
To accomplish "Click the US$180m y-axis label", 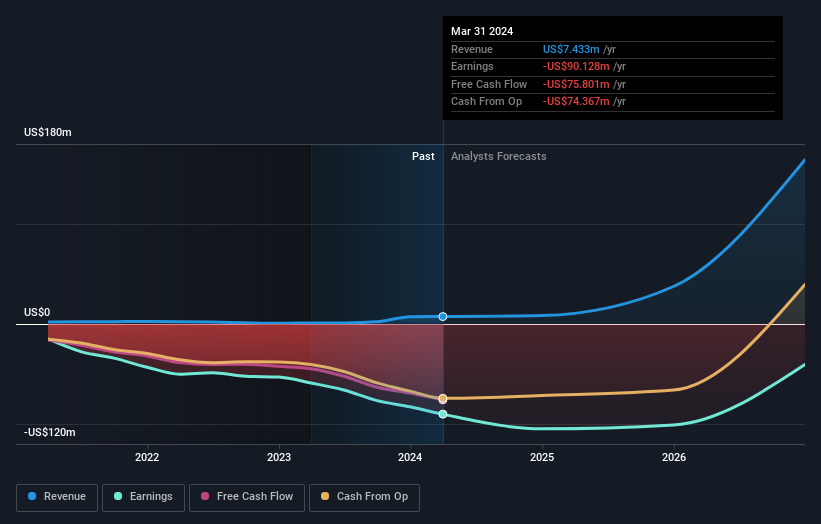I will point(48,132).
